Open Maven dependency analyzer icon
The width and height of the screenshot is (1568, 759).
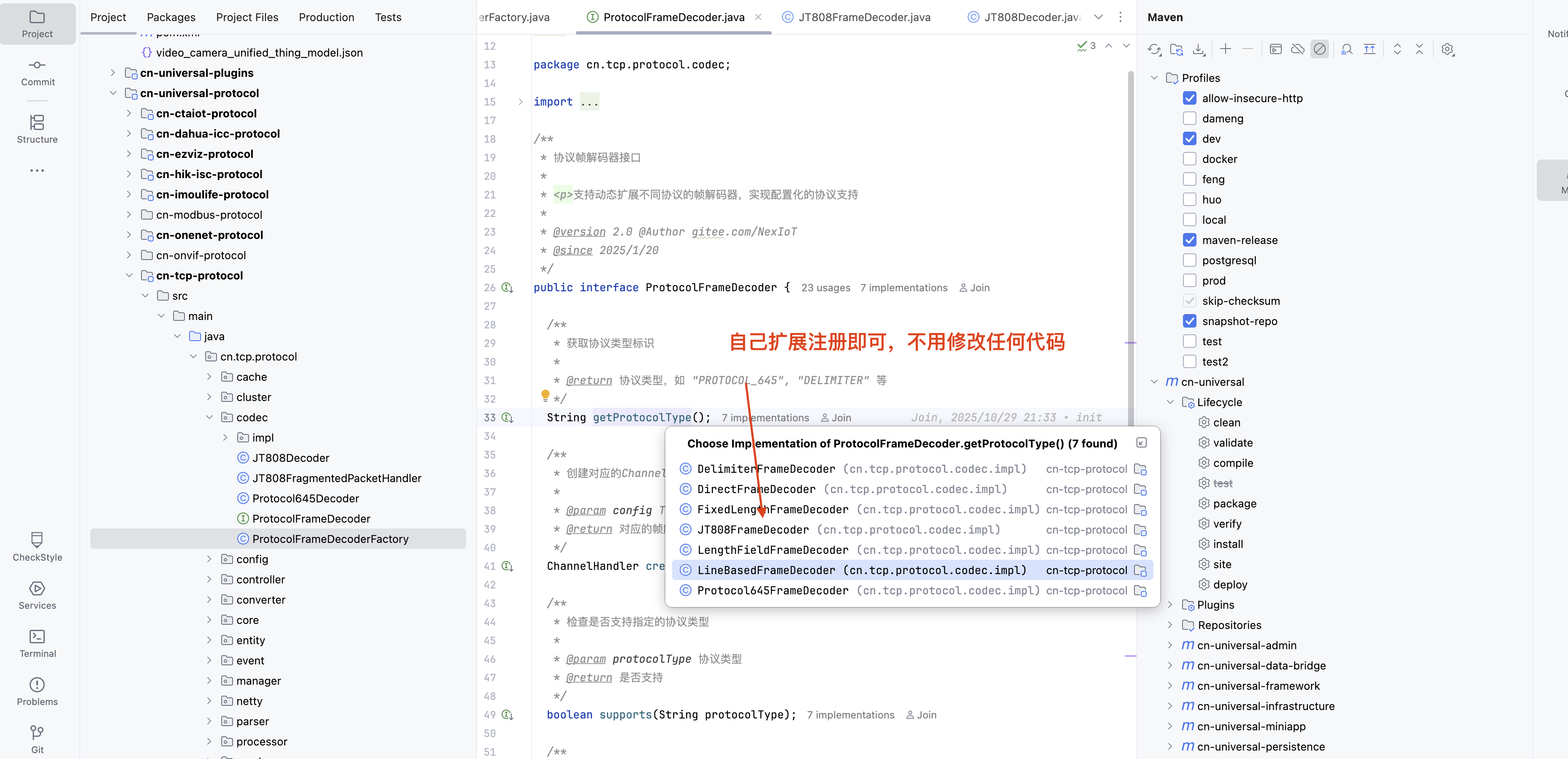[x=1346, y=49]
